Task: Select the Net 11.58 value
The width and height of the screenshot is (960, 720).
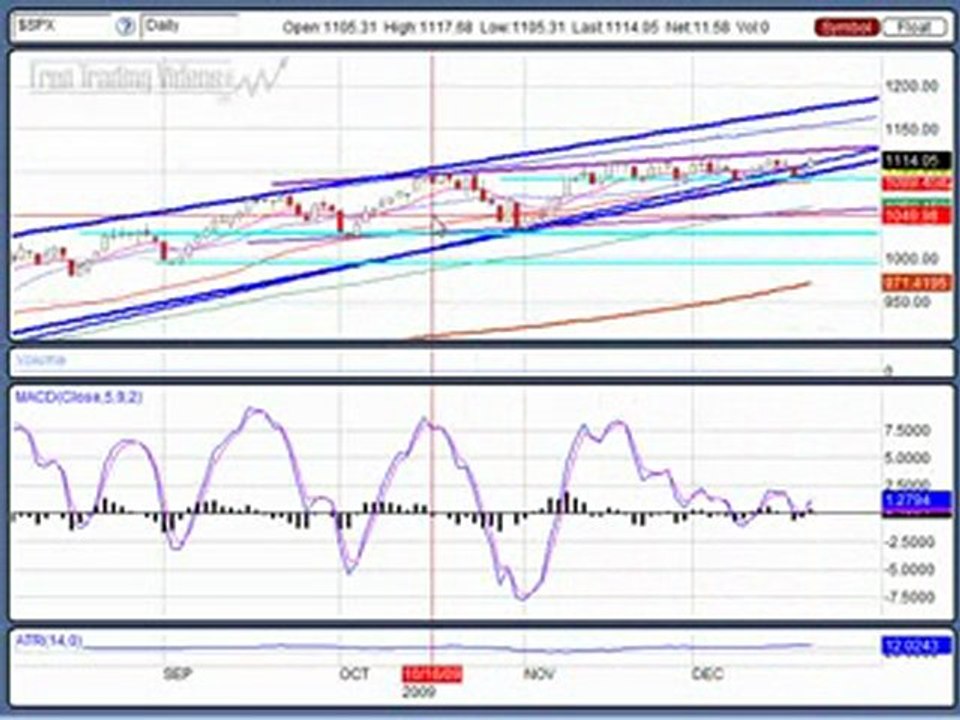Action: [697, 28]
